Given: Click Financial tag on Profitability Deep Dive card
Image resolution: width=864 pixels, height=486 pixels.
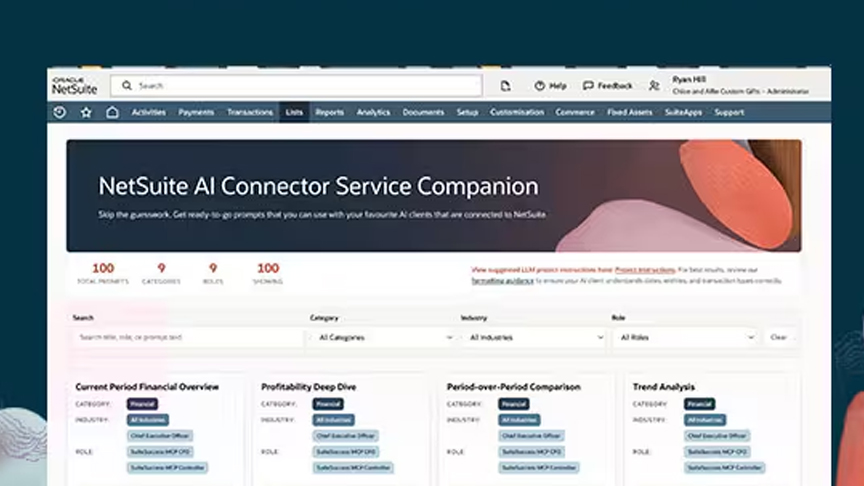Looking at the screenshot, I should click(x=328, y=404).
